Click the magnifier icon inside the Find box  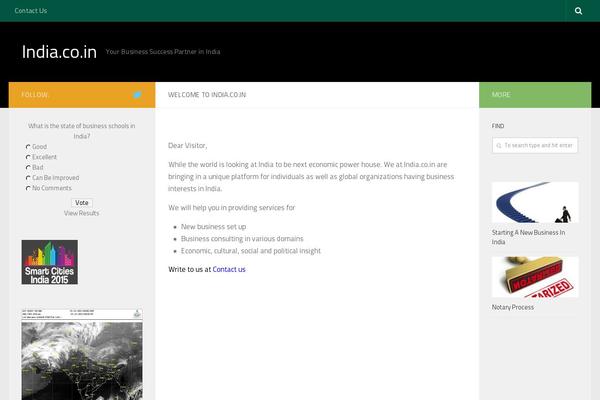[x=499, y=146]
